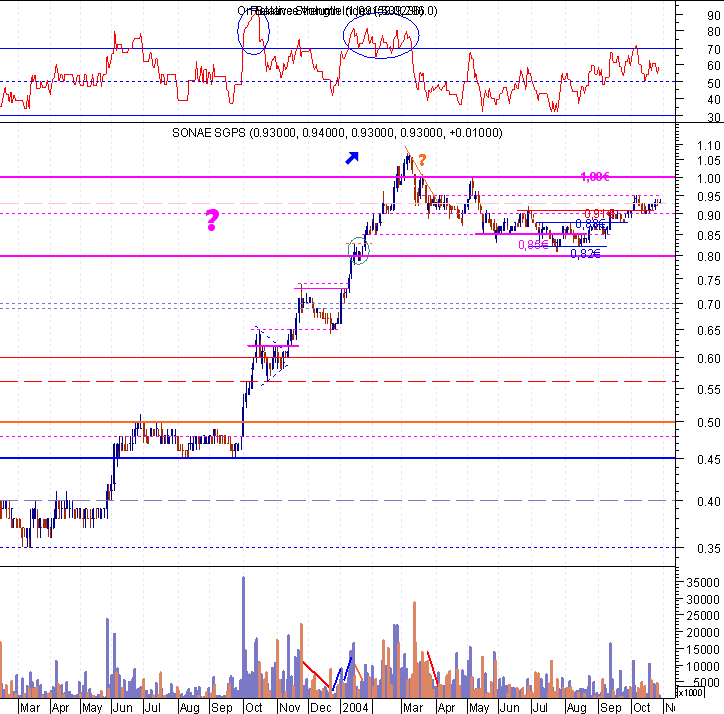This screenshot has width=724, height=714.
Task: Pick the RSI 40 scale label
Action: [x=713, y=99]
